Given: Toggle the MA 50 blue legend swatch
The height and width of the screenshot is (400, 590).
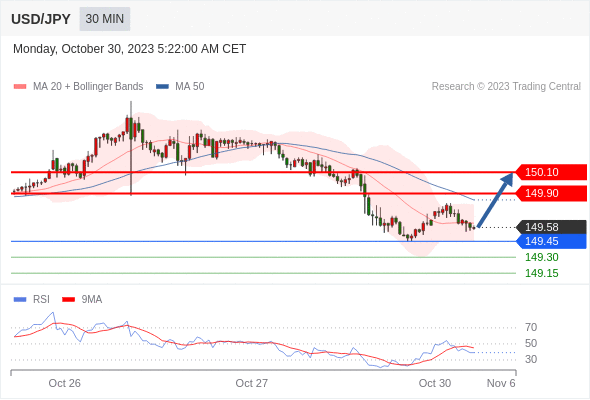Looking at the screenshot, I should click(x=162, y=87).
